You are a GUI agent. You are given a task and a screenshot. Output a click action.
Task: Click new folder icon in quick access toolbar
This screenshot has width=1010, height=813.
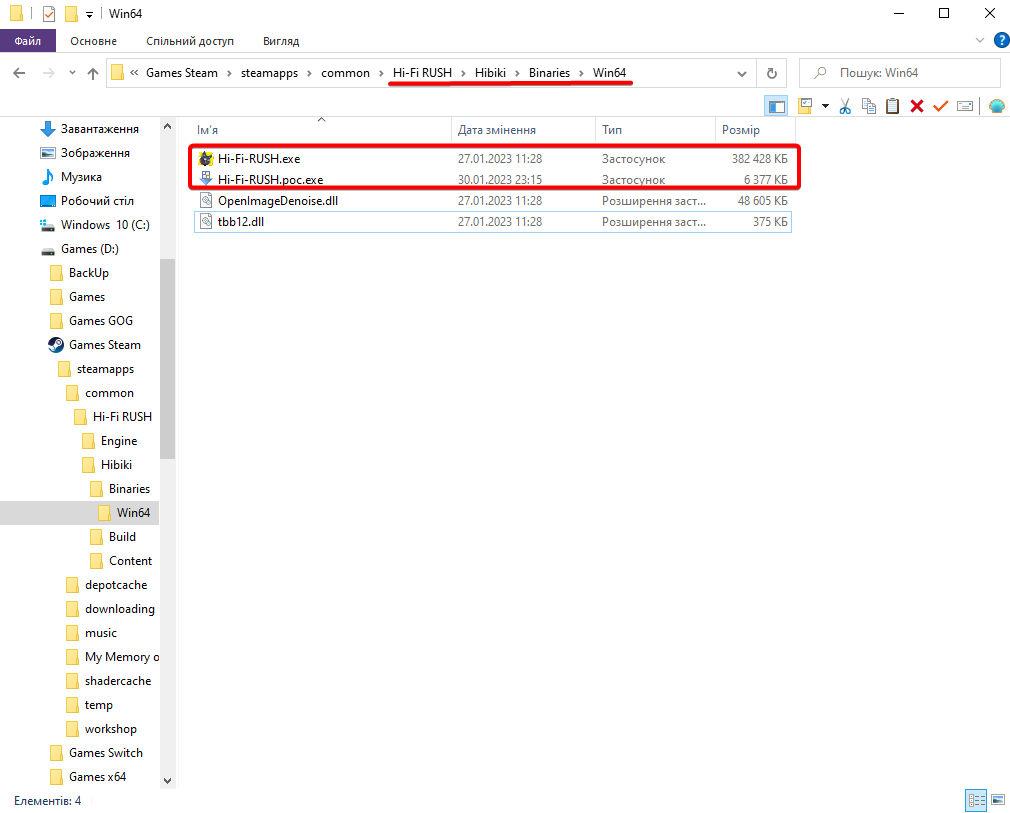[71, 14]
